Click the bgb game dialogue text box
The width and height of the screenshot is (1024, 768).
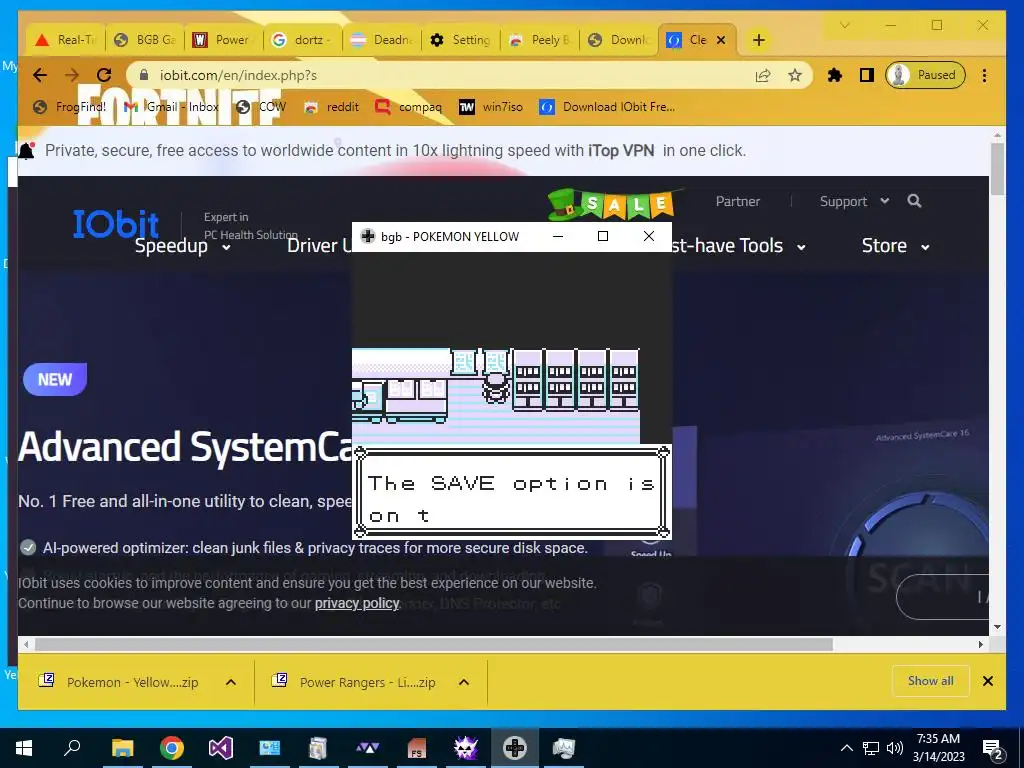click(512, 493)
